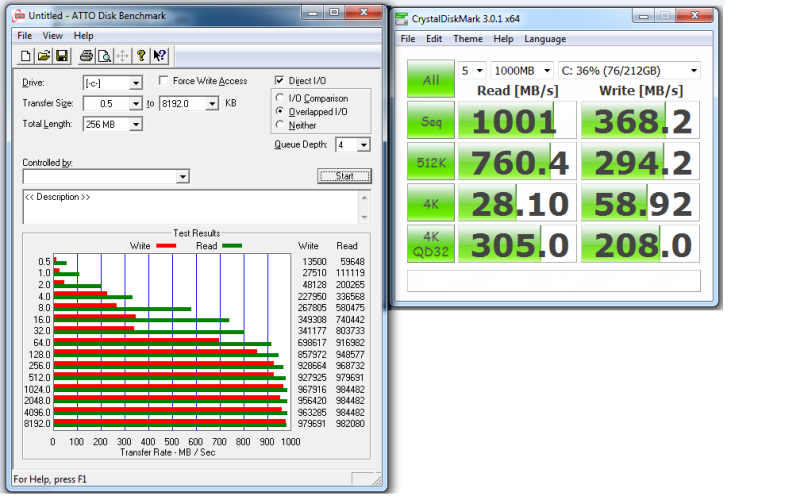Viewport: 800px width, 500px height.
Task: Click the status bar text For Help, press F1
Action: (x=50, y=480)
